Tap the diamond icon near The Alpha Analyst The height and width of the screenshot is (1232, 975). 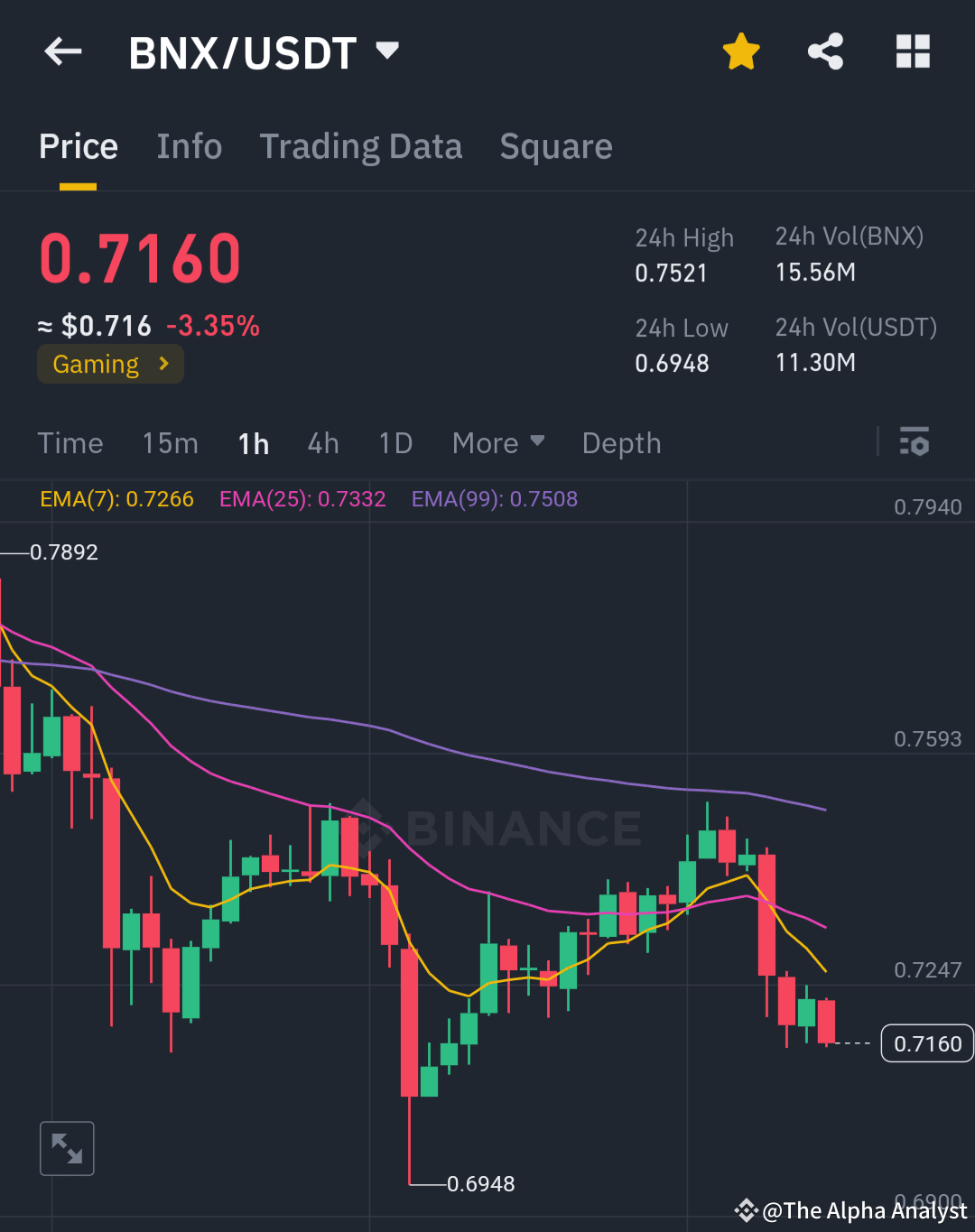747,1210
